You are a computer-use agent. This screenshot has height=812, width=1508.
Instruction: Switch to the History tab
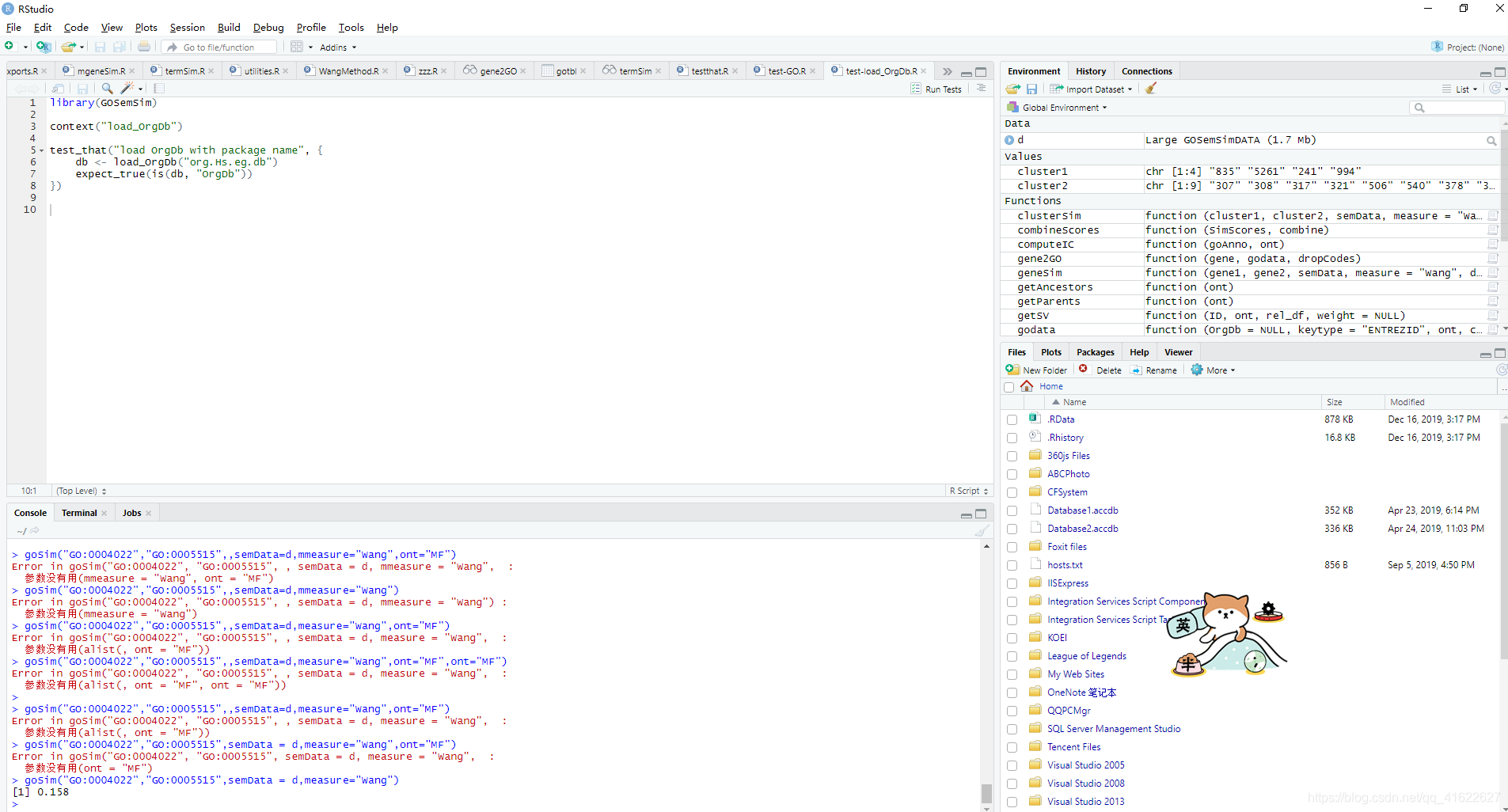1090,71
